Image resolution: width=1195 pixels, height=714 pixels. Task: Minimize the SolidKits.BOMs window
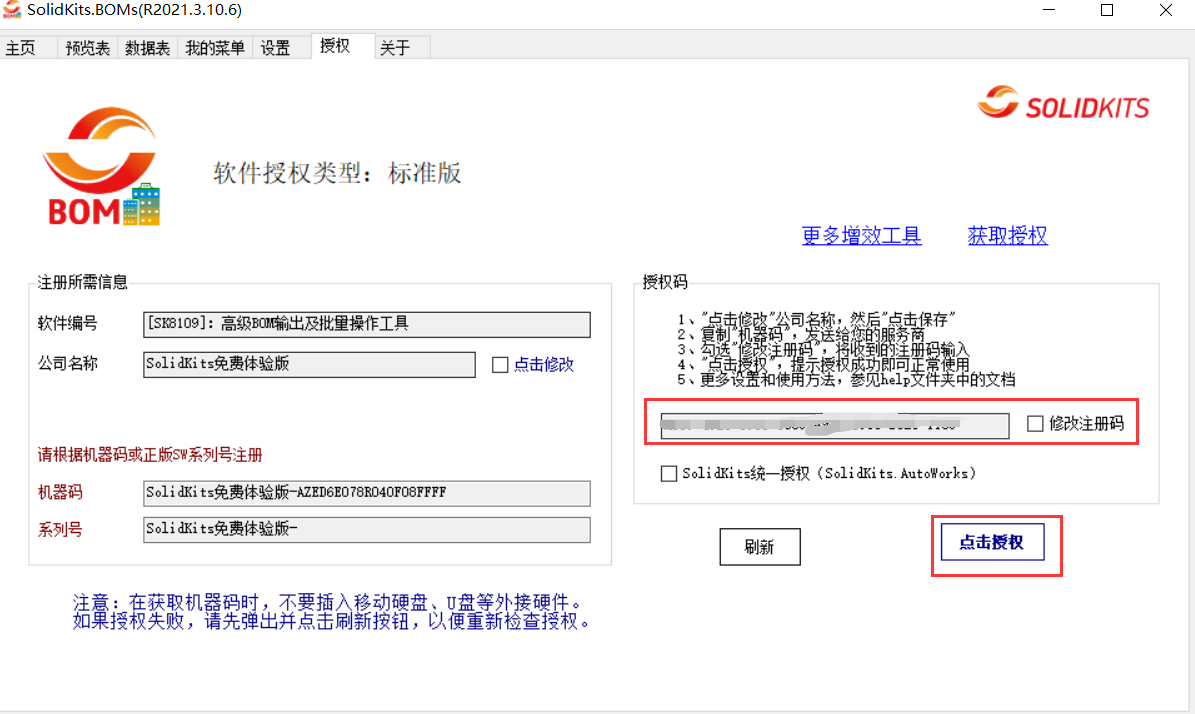coord(1049,10)
